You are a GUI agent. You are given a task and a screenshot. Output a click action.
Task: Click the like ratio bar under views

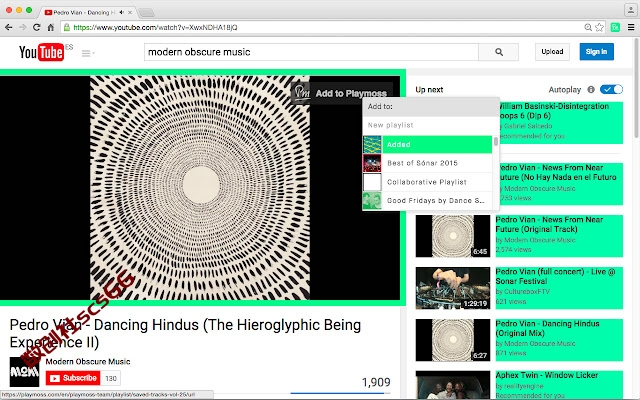click(x=340, y=393)
